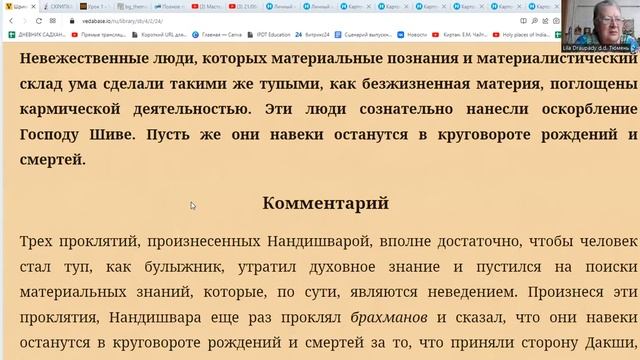Open Короткий URL для bookmark
The width and height of the screenshot is (640, 360).
pos(160,35)
